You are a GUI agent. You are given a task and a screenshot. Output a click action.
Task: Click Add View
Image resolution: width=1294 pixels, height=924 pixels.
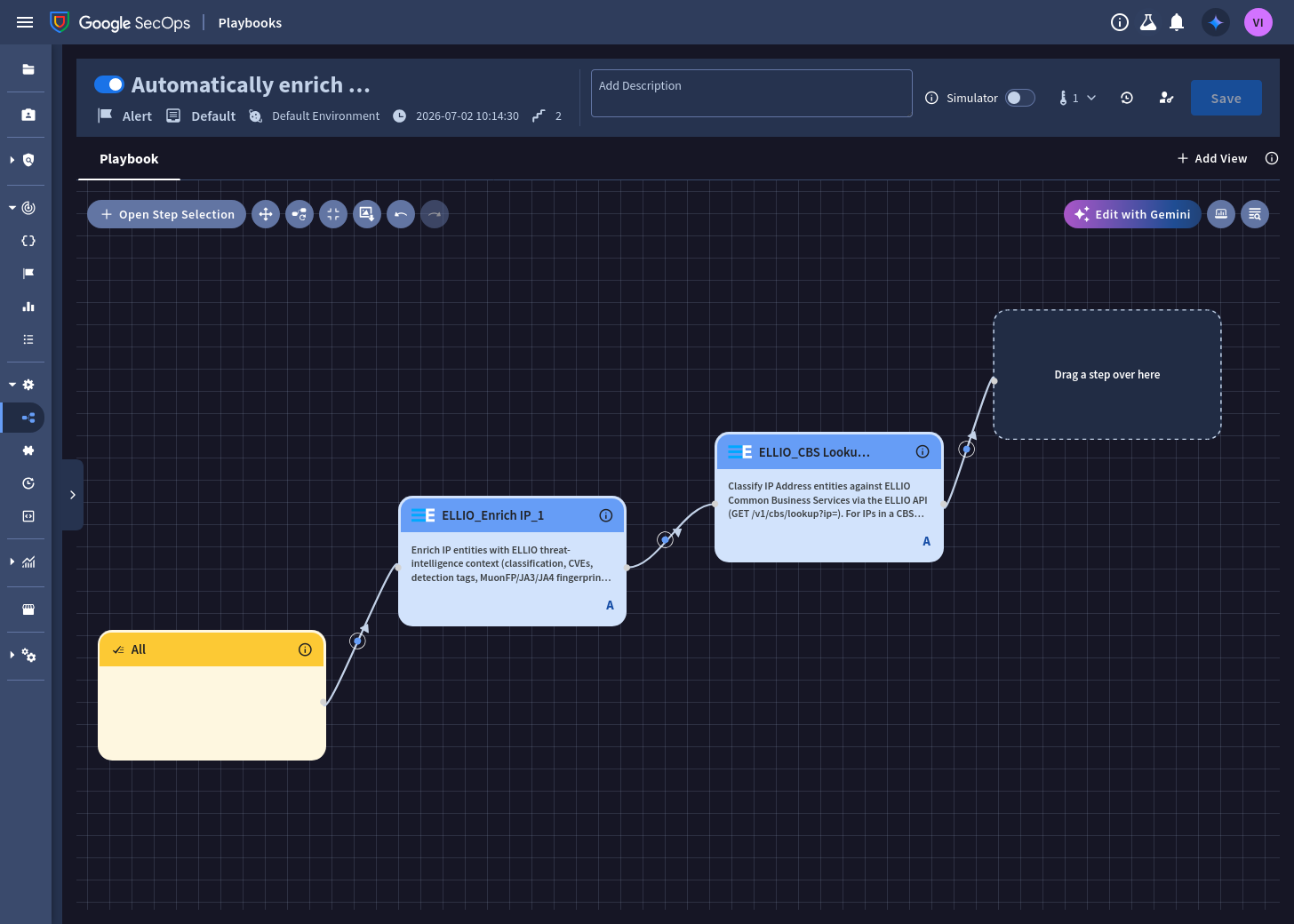pos(1212,158)
